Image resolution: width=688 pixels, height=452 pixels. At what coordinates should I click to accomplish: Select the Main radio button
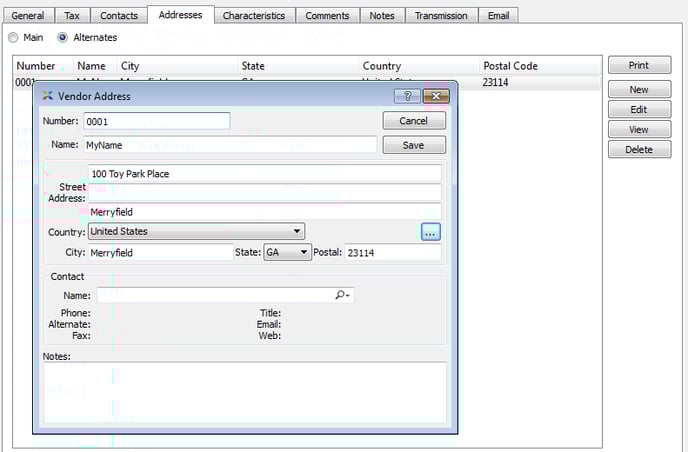point(13,38)
